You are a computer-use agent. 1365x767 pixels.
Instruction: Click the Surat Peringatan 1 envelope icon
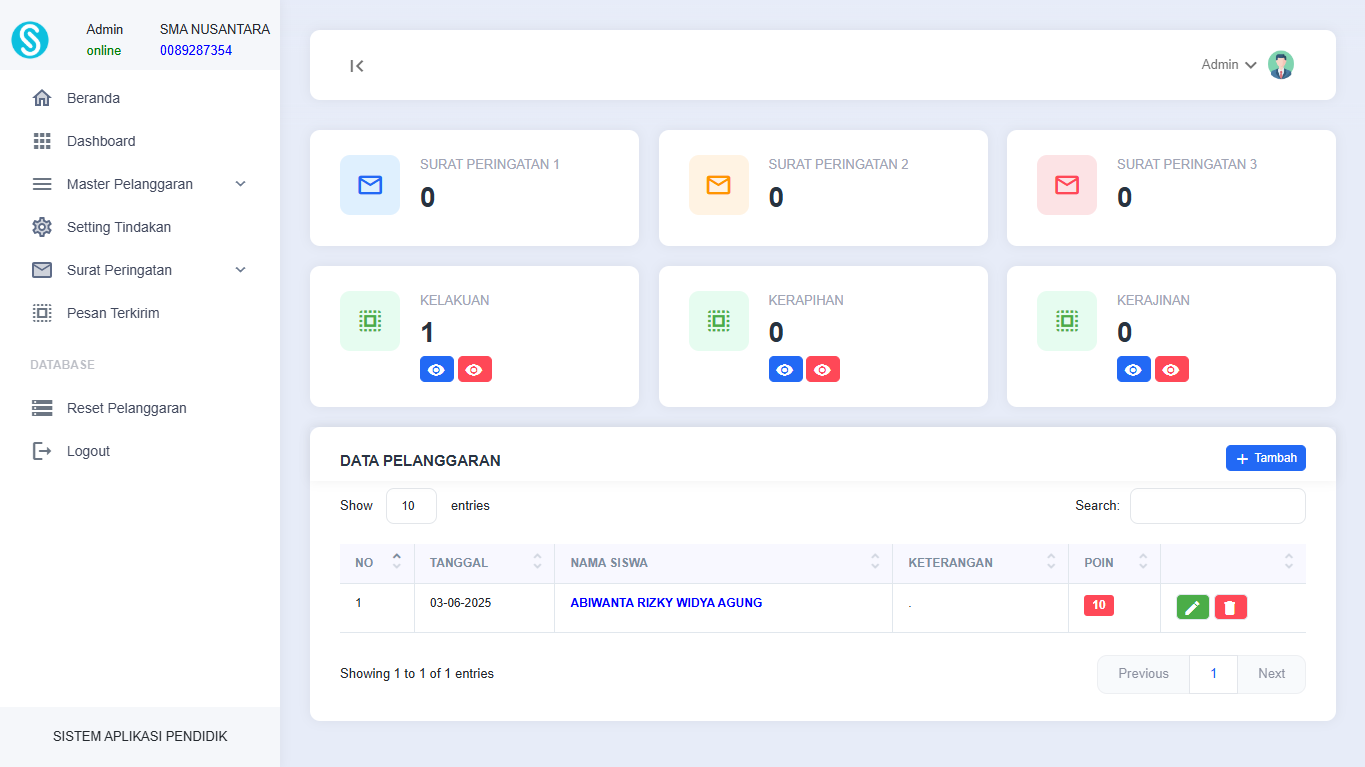370,185
